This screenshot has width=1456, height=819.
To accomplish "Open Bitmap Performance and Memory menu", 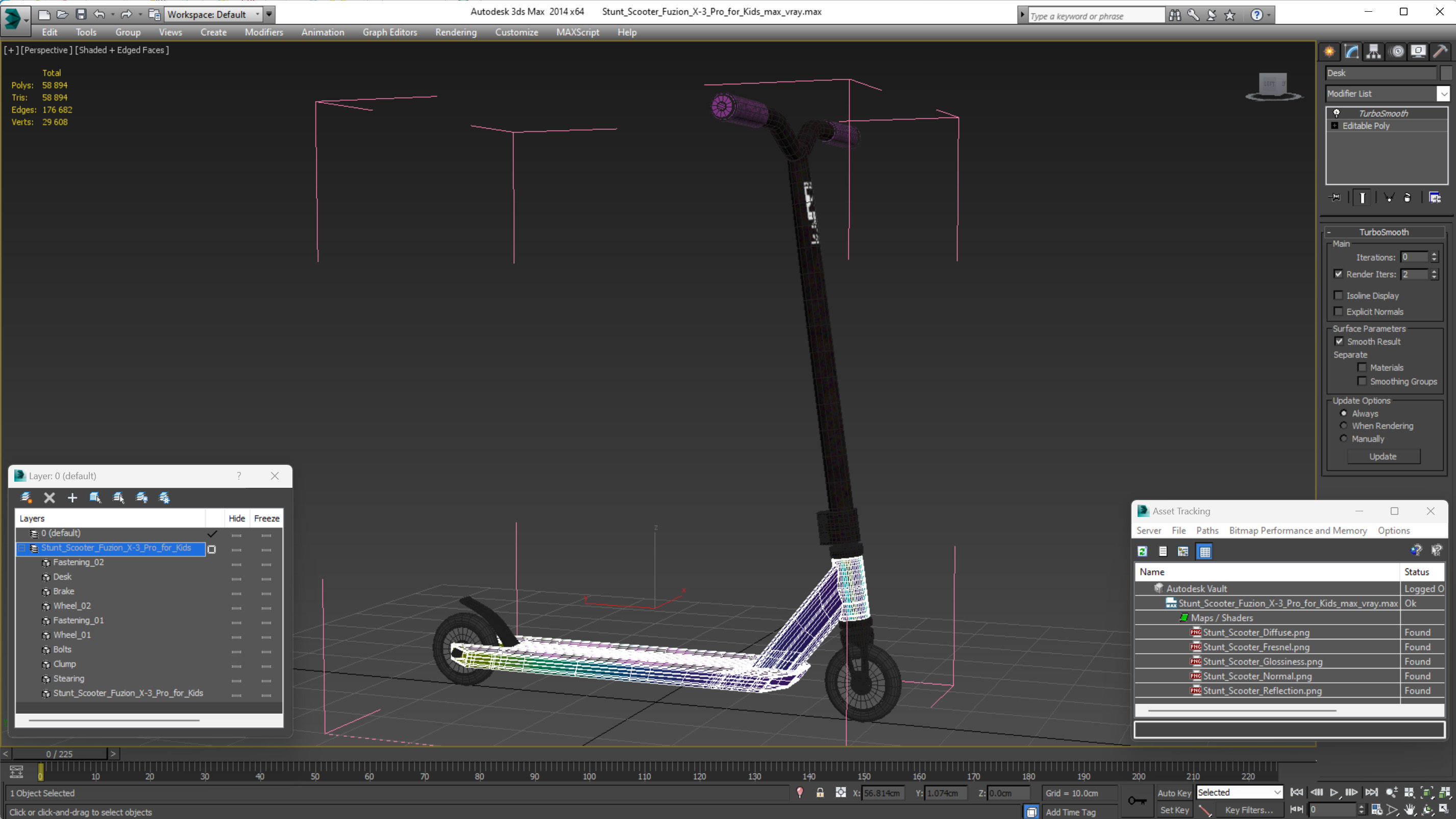I will 1298,530.
